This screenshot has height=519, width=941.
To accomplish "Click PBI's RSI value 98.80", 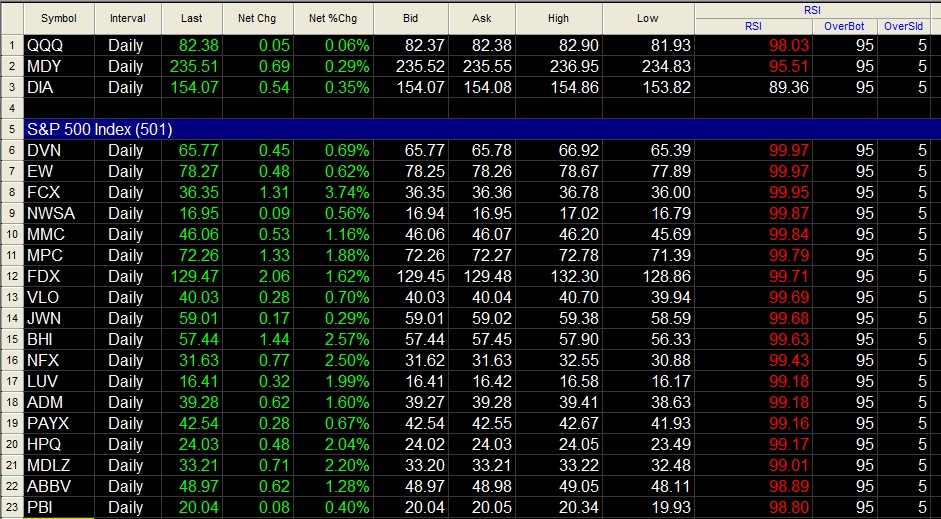I will pyautogui.click(x=789, y=507).
